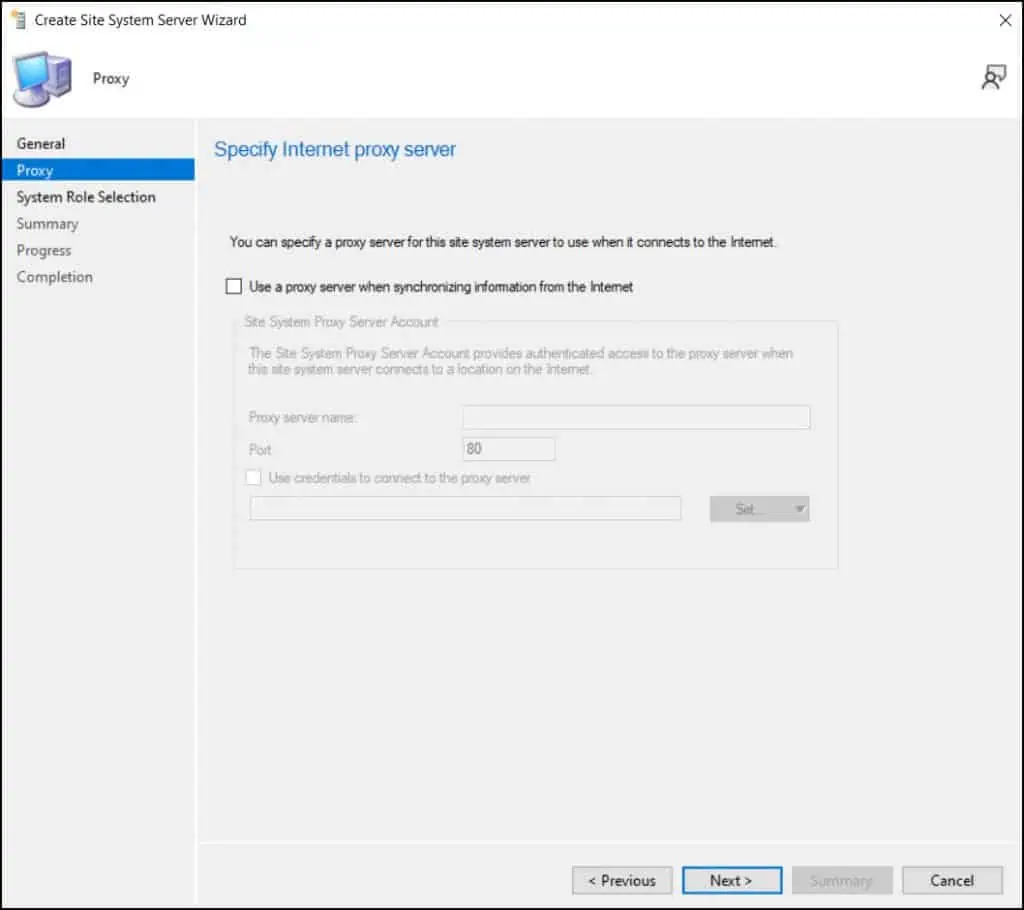1024x910 pixels.
Task: Click the Port field showing 80
Action: click(509, 449)
